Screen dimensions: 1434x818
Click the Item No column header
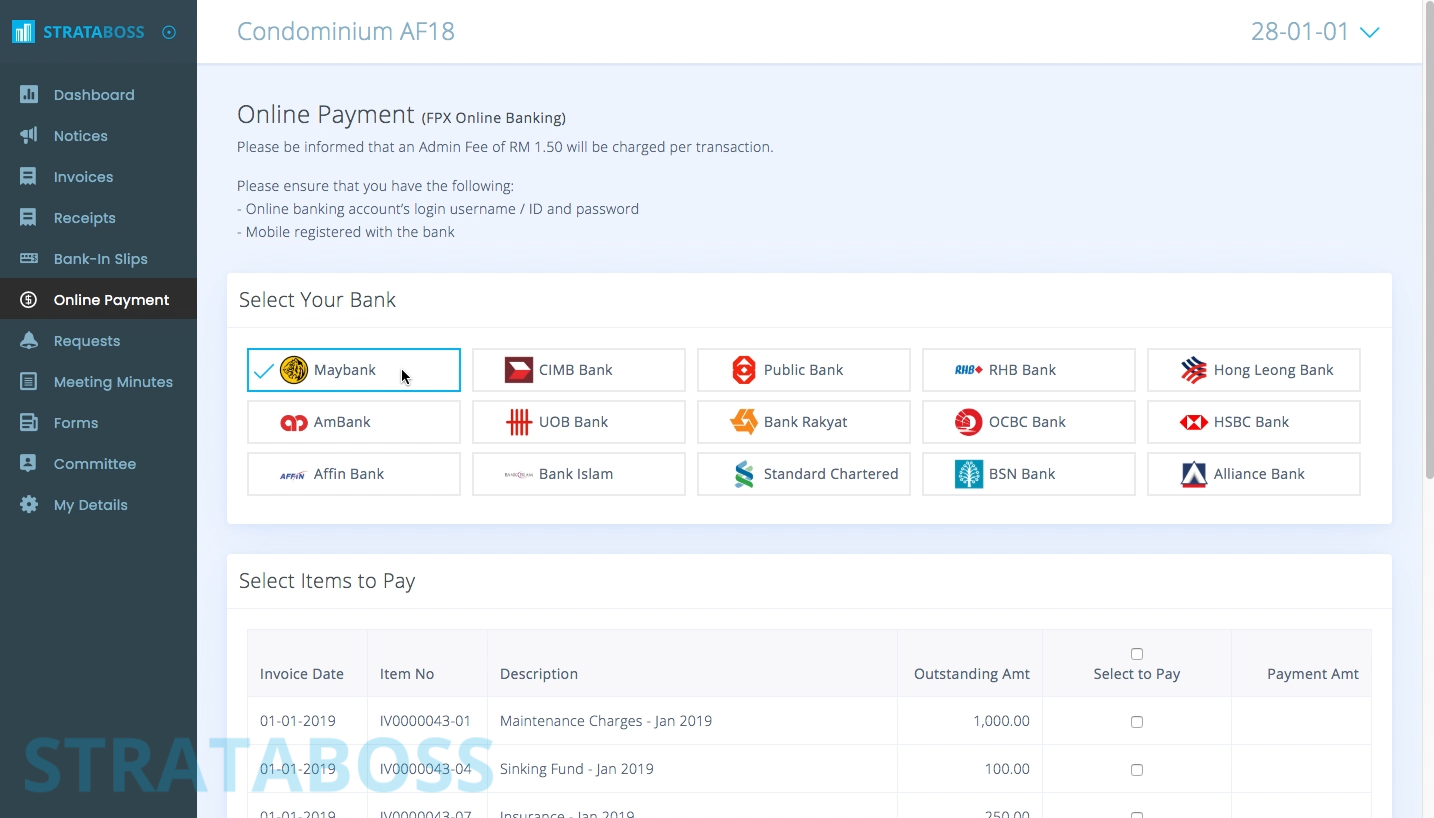pyautogui.click(x=407, y=674)
